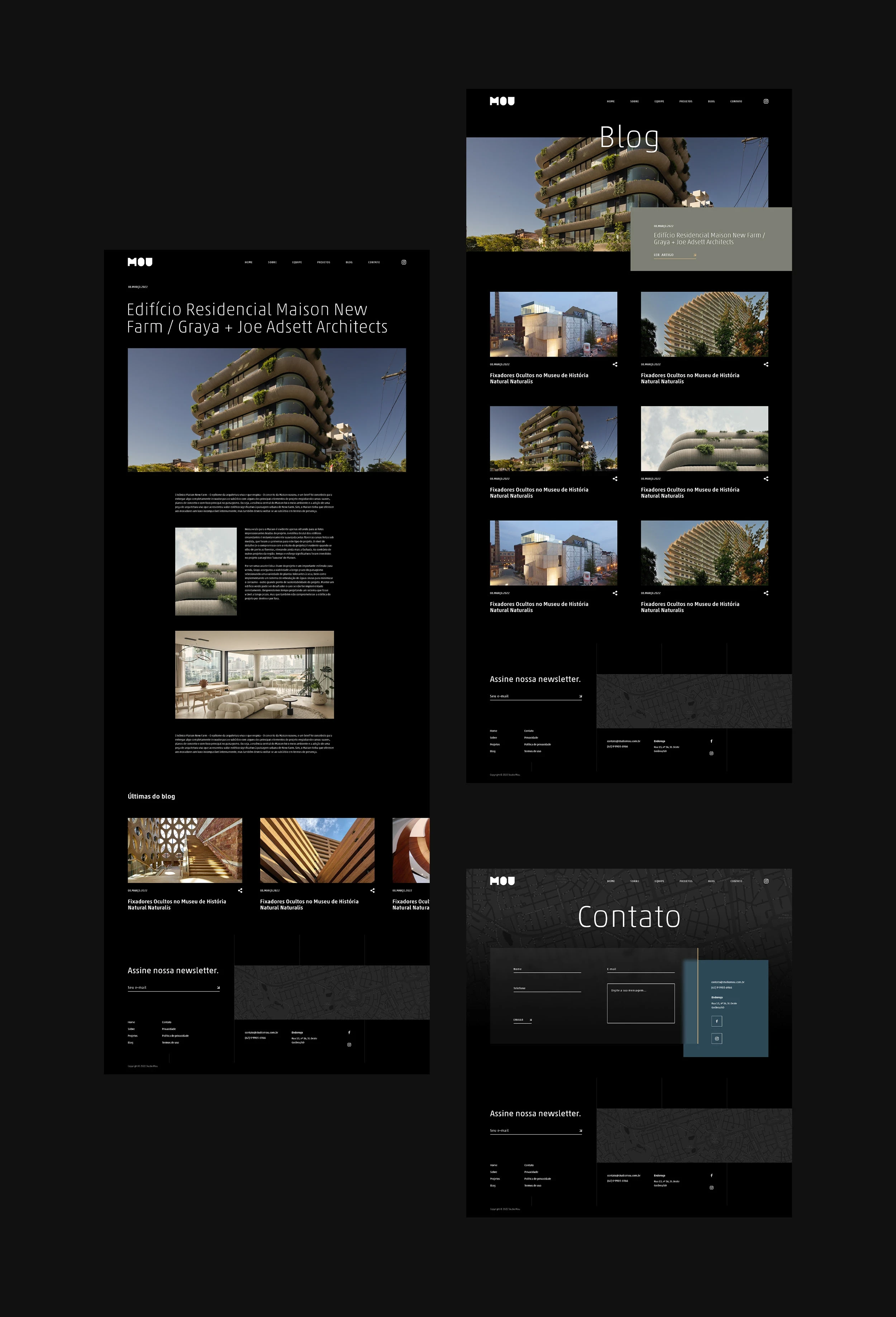Open SOBRE menu on the article page
The image size is (896, 1317).
(x=272, y=262)
